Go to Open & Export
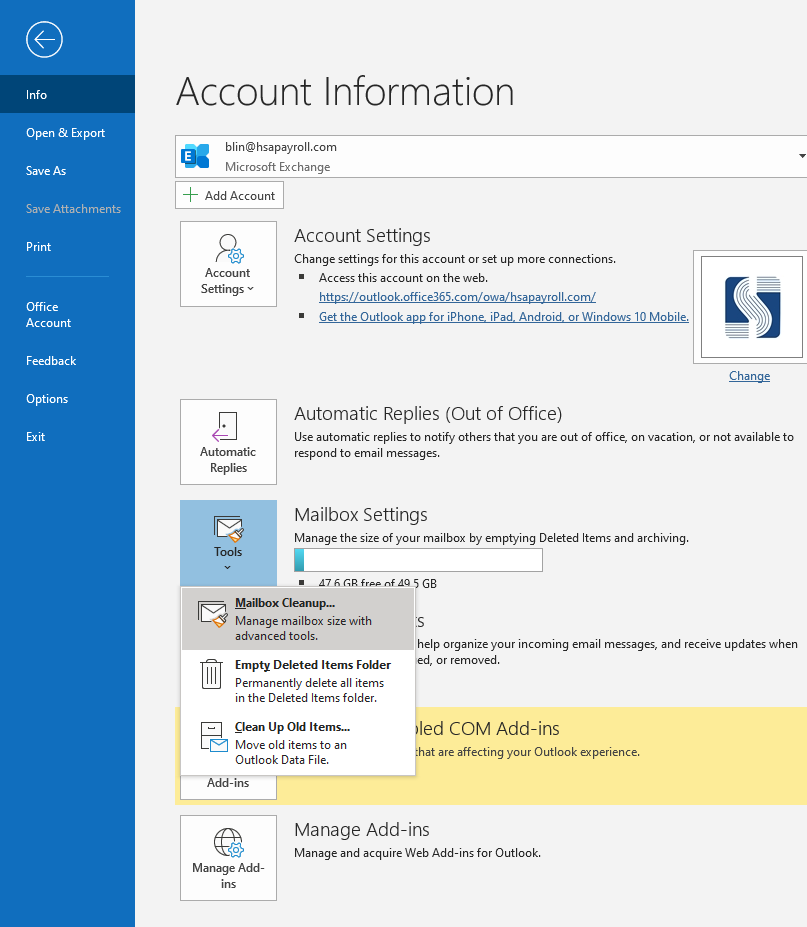Viewport: 807px width, 927px height. point(67,133)
